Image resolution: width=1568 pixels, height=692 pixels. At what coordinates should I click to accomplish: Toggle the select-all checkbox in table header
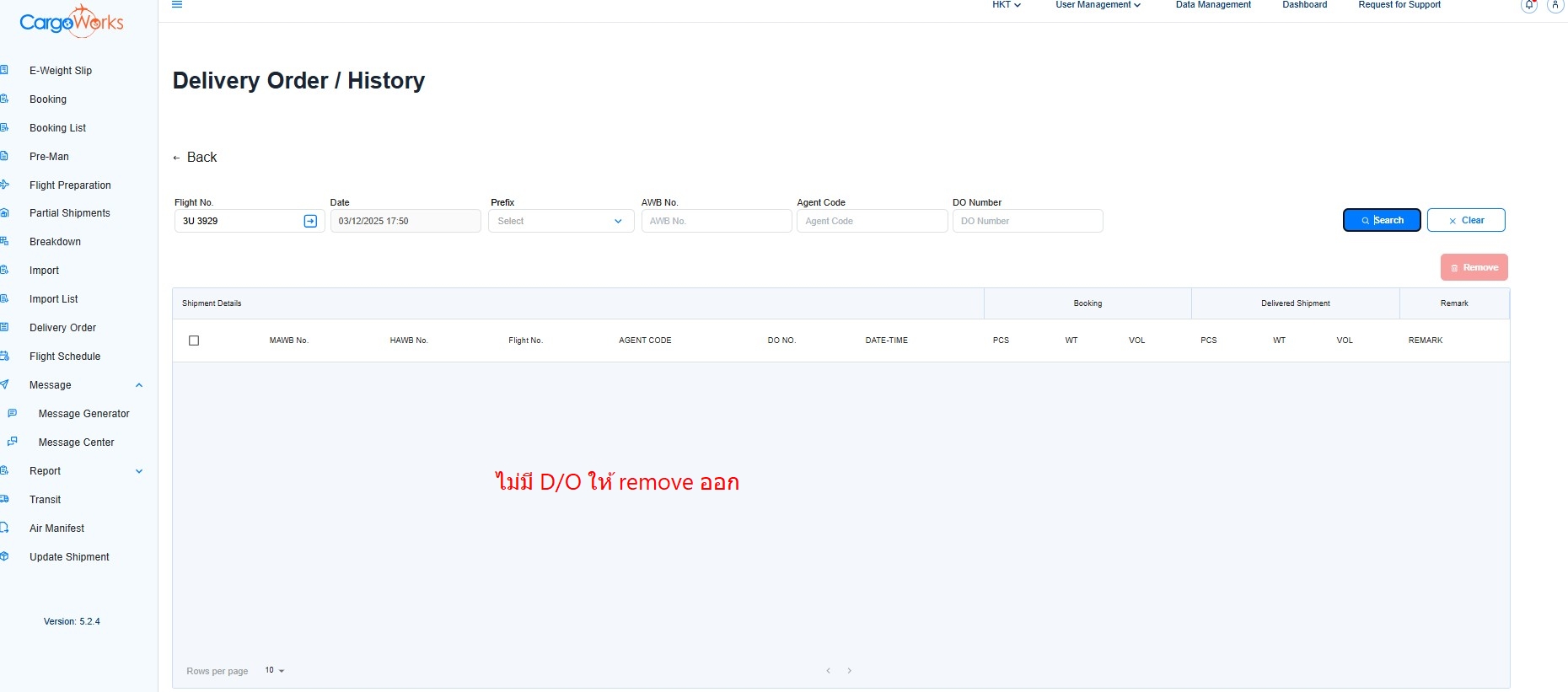pos(194,341)
